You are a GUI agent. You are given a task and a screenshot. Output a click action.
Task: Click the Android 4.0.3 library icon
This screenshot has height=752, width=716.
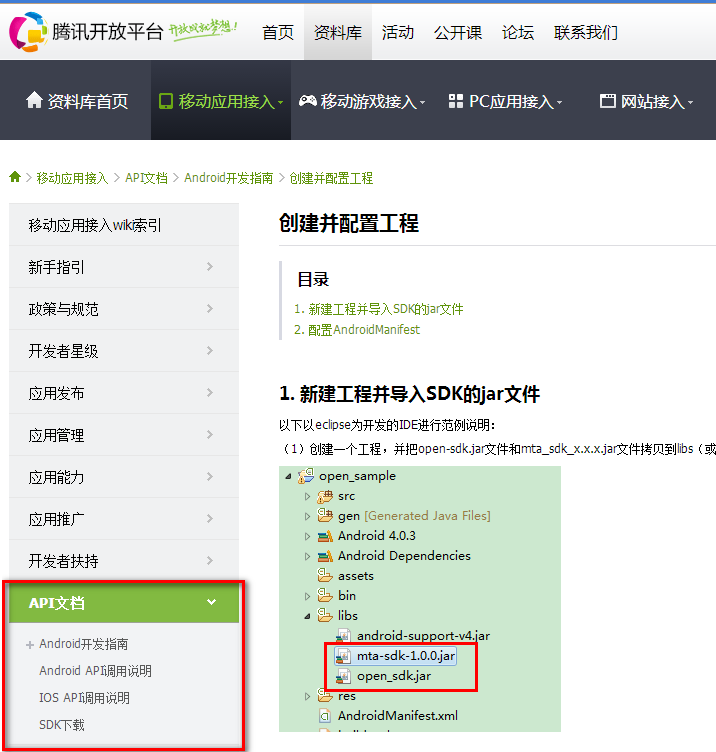click(x=325, y=536)
